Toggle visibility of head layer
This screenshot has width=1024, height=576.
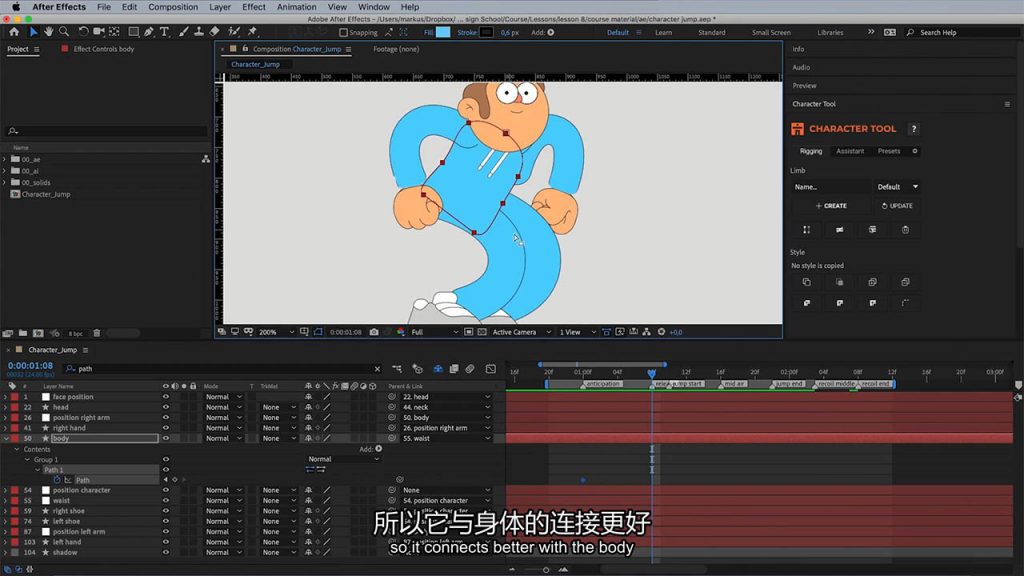pos(166,407)
